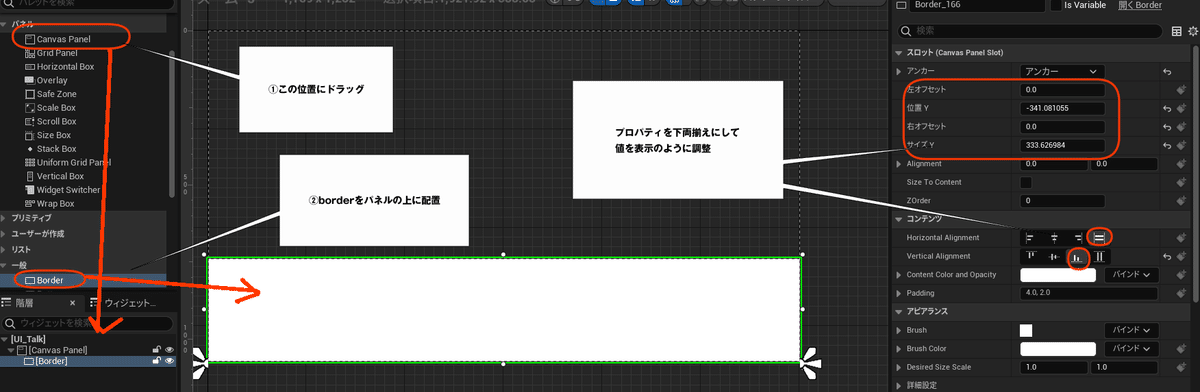Reset サイズ Y to default value
The image size is (1200, 392).
pos(1166,145)
